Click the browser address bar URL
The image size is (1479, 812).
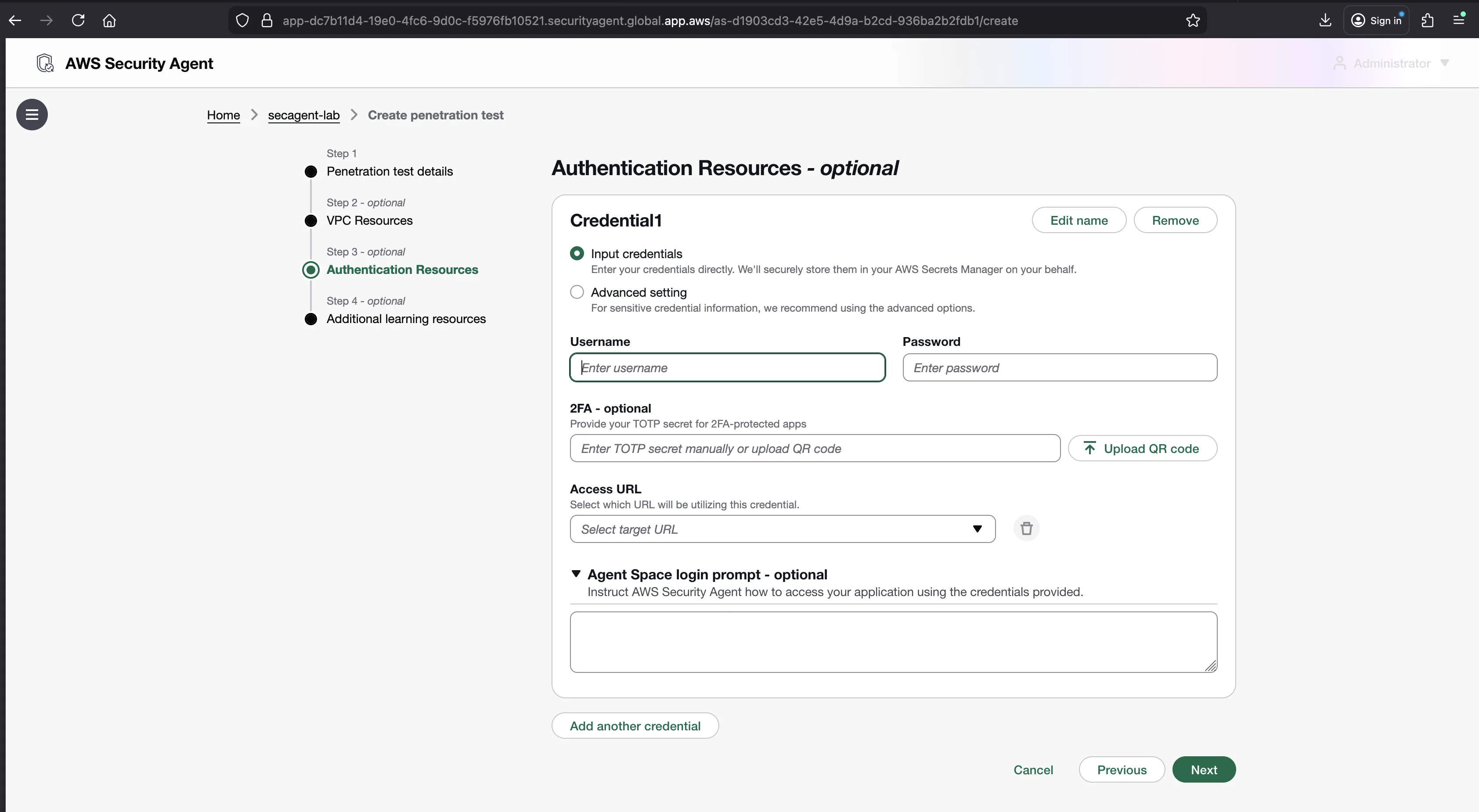[x=650, y=21]
